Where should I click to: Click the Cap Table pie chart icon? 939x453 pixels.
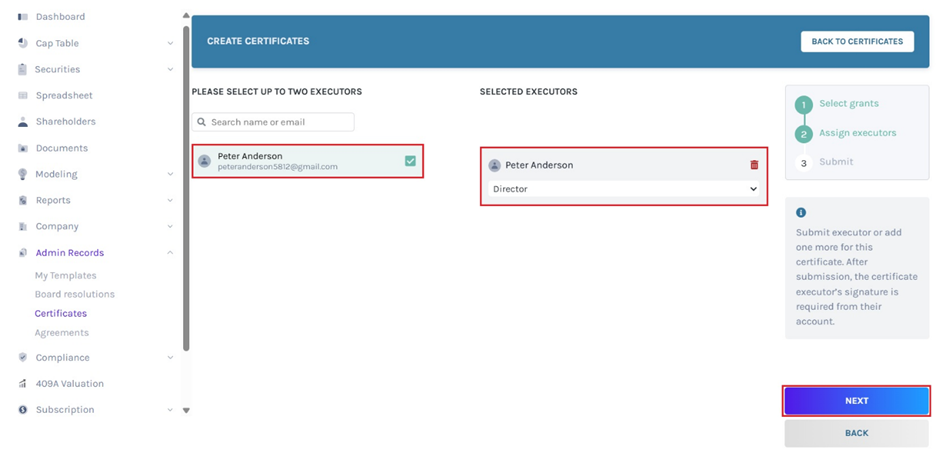[23, 43]
